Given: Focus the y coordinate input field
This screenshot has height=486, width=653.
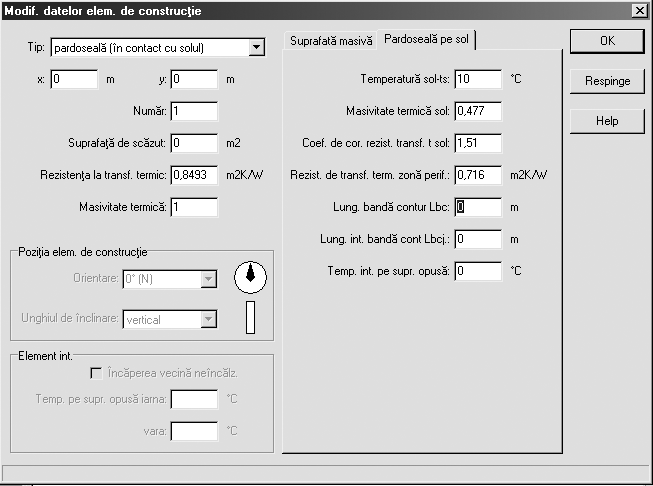Looking at the screenshot, I should click(193, 79).
